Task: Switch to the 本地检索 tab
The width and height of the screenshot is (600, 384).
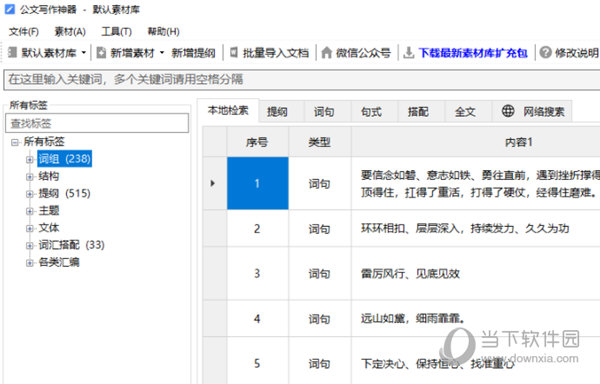Action: coord(228,111)
